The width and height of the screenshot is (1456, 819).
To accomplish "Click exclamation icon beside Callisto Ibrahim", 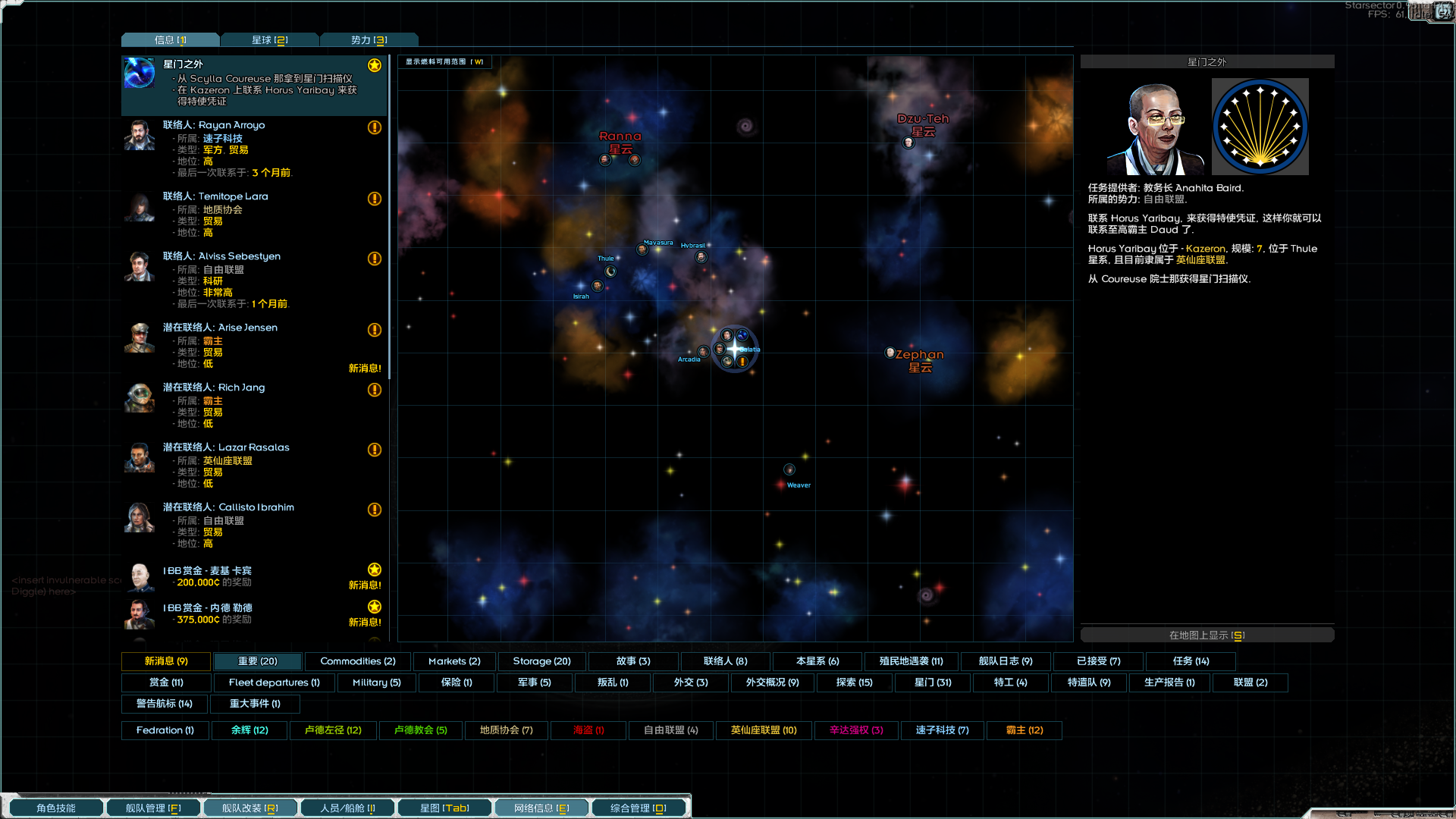I will click(x=375, y=510).
